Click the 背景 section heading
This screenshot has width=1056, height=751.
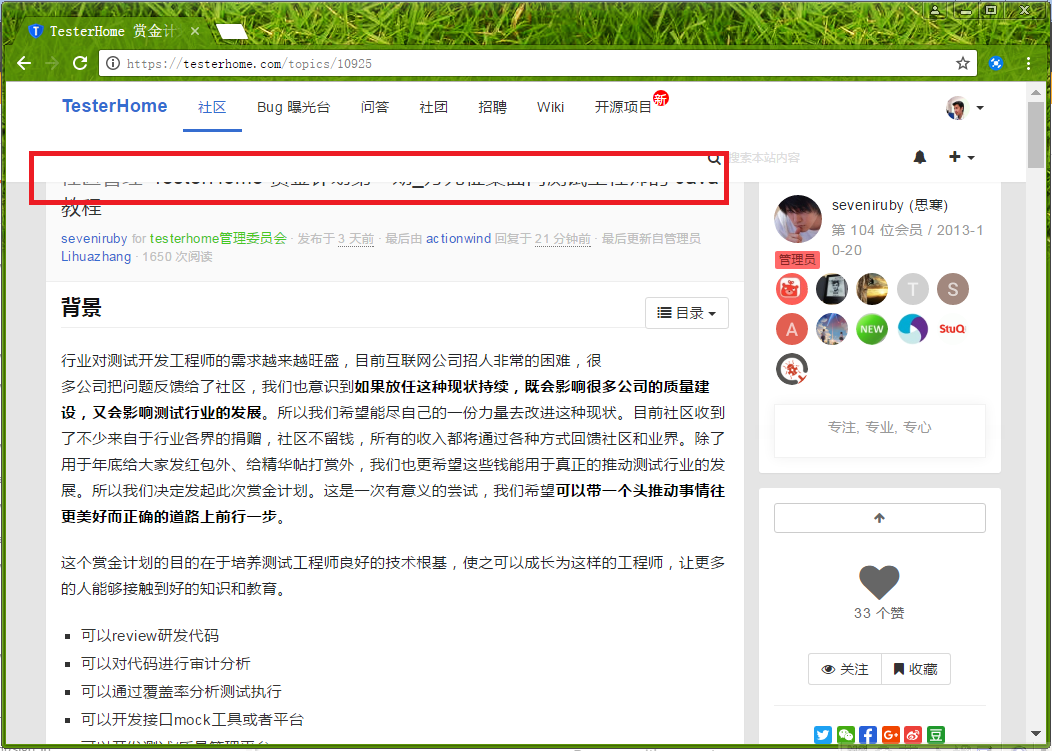(81, 308)
